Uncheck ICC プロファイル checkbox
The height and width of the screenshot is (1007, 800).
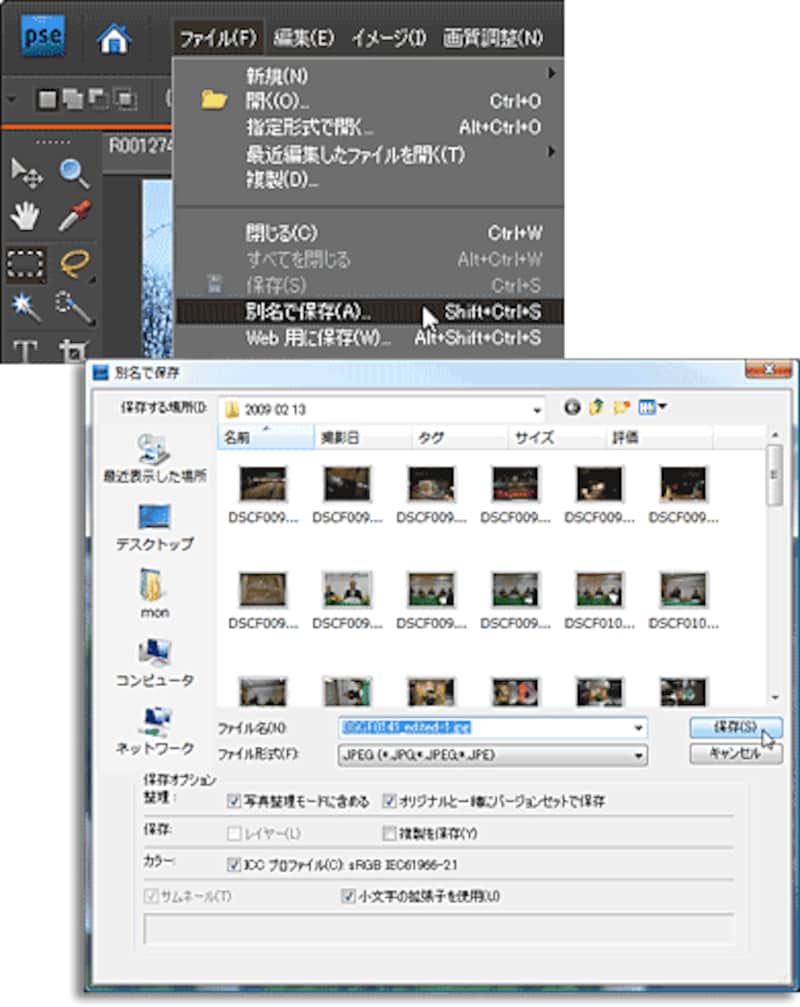(234, 864)
